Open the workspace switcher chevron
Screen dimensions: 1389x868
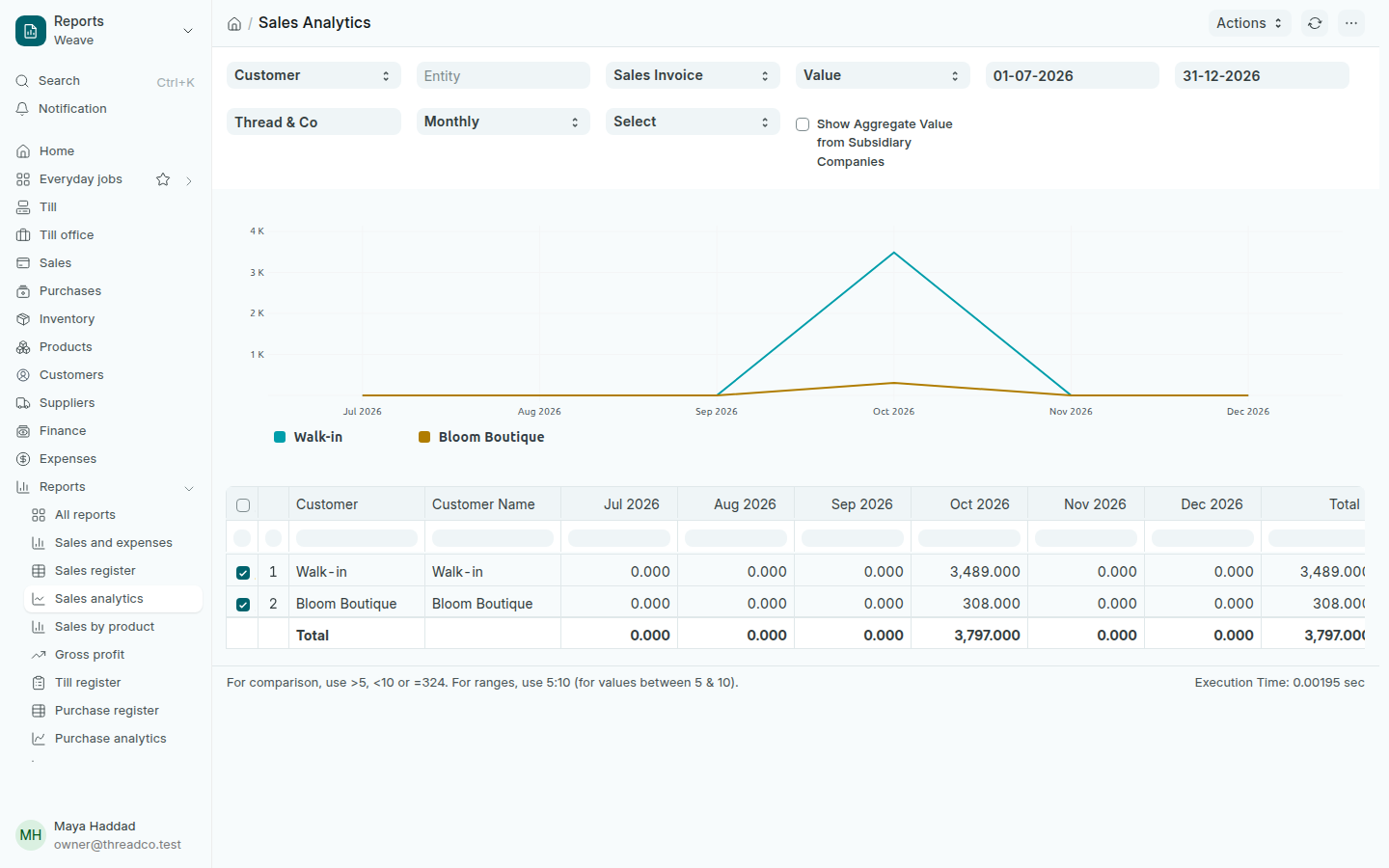[x=188, y=31]
